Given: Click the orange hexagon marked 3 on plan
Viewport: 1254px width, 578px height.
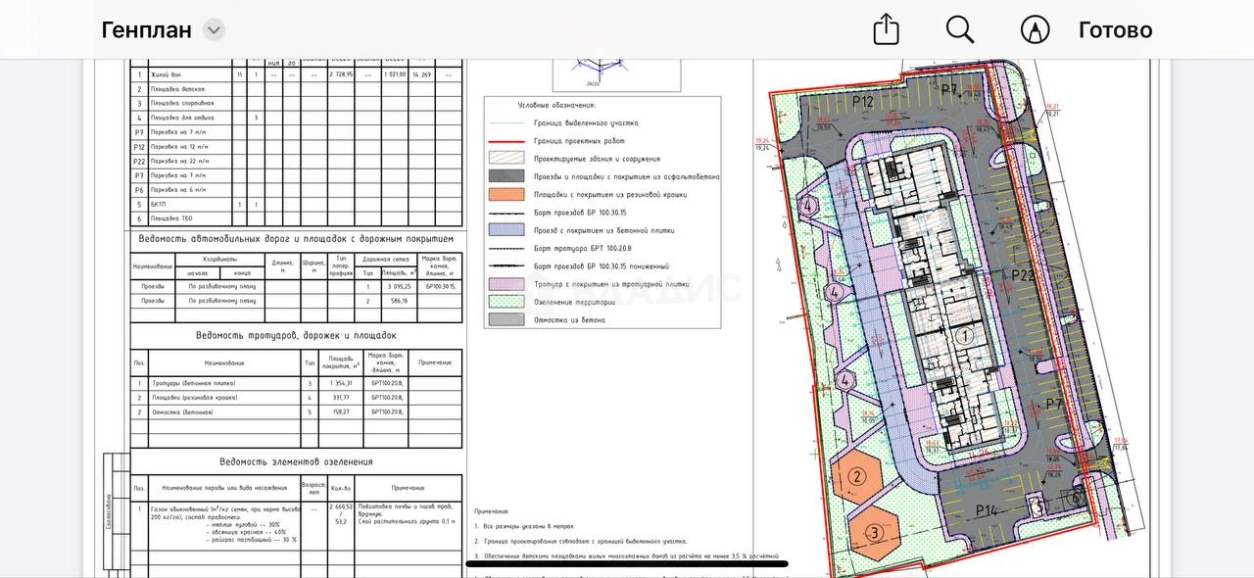Looking at the screenshot, I should 874,532.
